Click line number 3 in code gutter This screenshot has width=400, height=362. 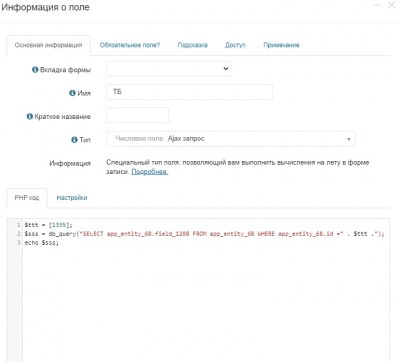pyautogui.click(x=19, y=243)
